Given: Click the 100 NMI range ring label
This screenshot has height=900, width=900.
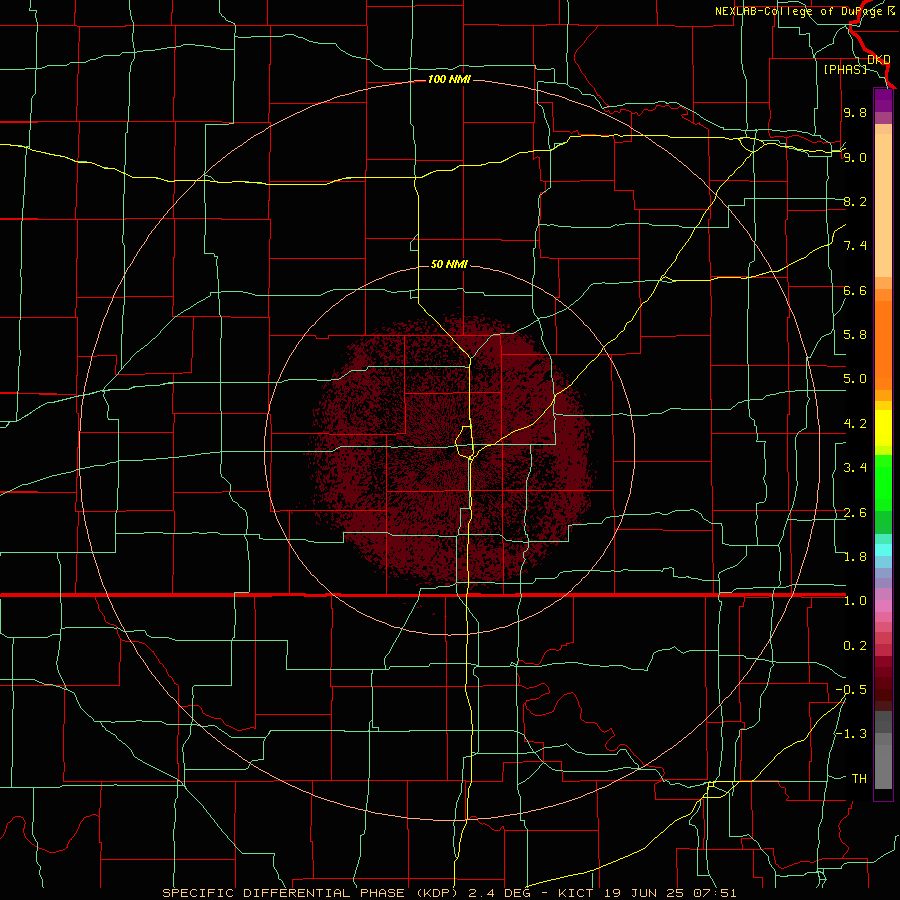Looking at the screenshot, I should coord(449,79).
